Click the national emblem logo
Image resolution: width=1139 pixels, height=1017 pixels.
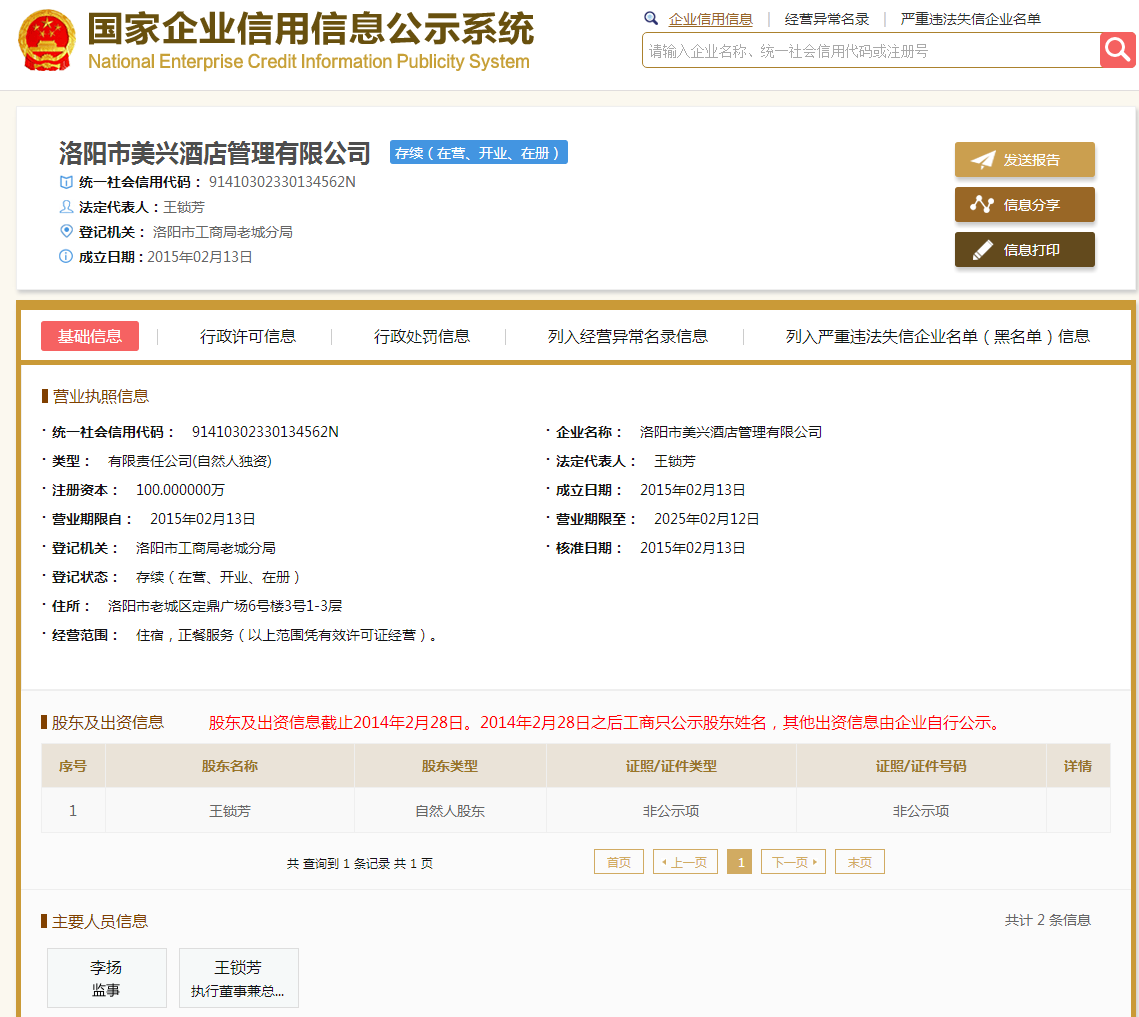point(46,41)
